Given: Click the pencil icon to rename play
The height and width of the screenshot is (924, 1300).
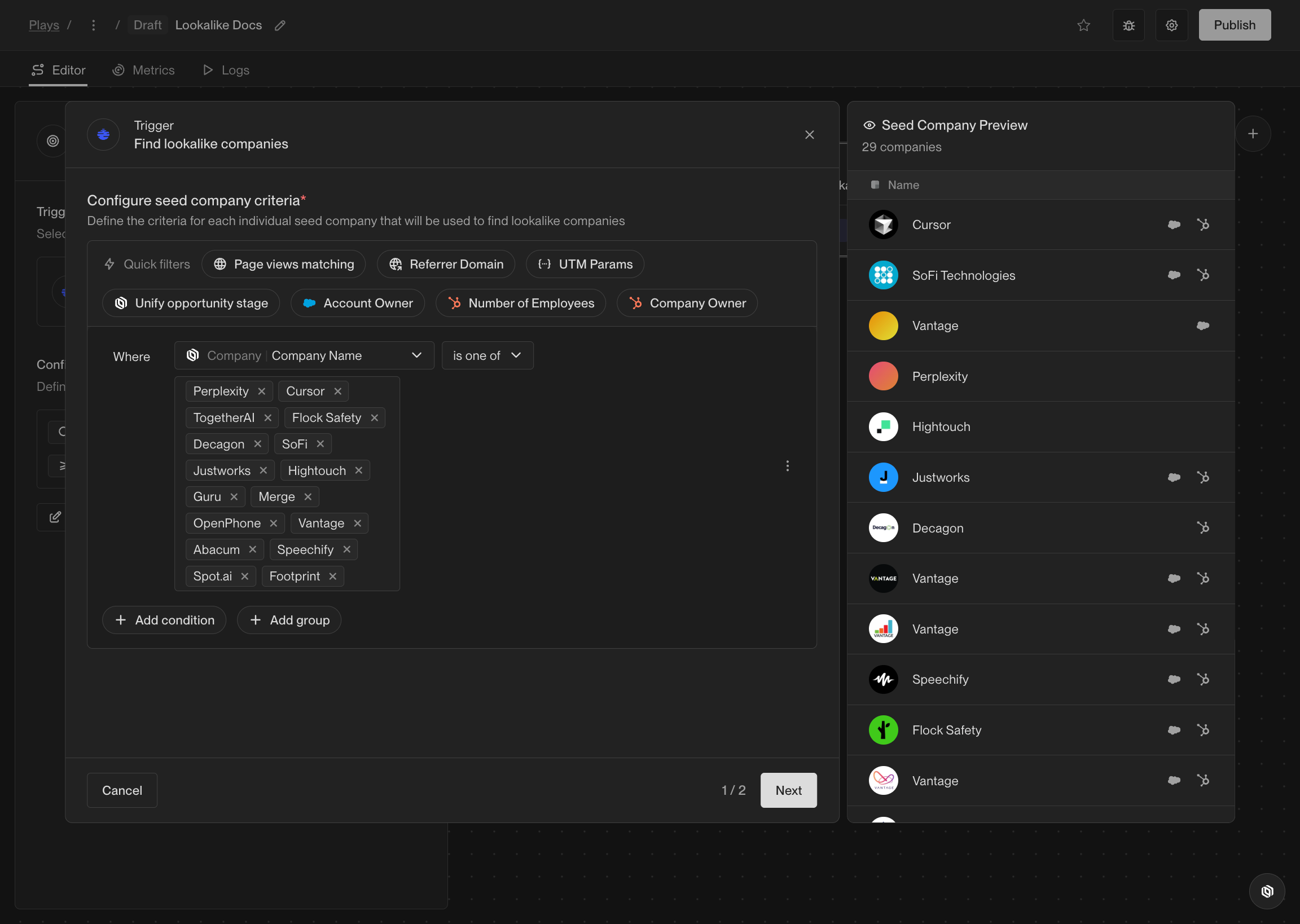Looking at the screenshot, I should [280, 25].
